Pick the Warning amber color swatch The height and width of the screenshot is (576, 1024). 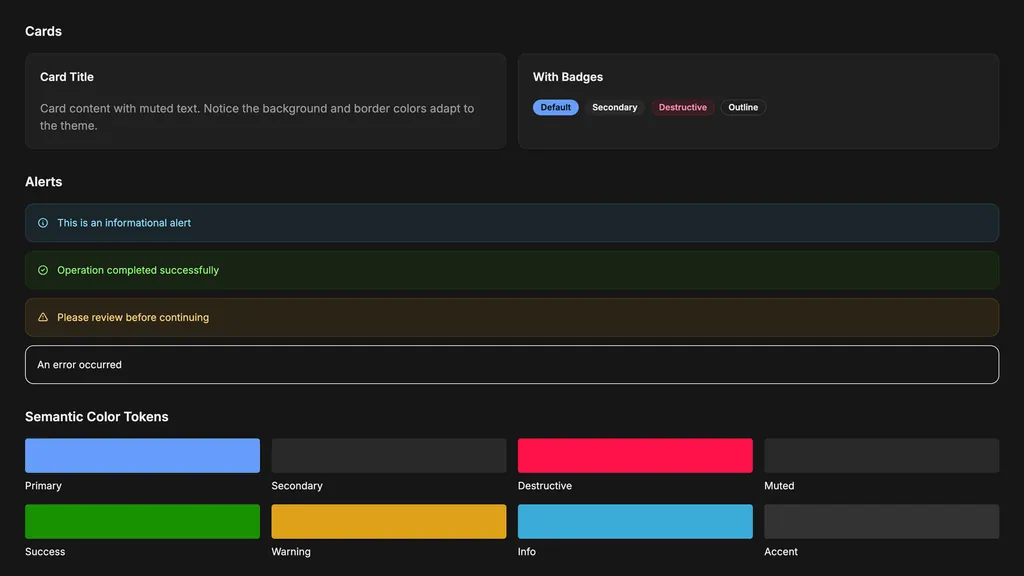click(389, 521)
